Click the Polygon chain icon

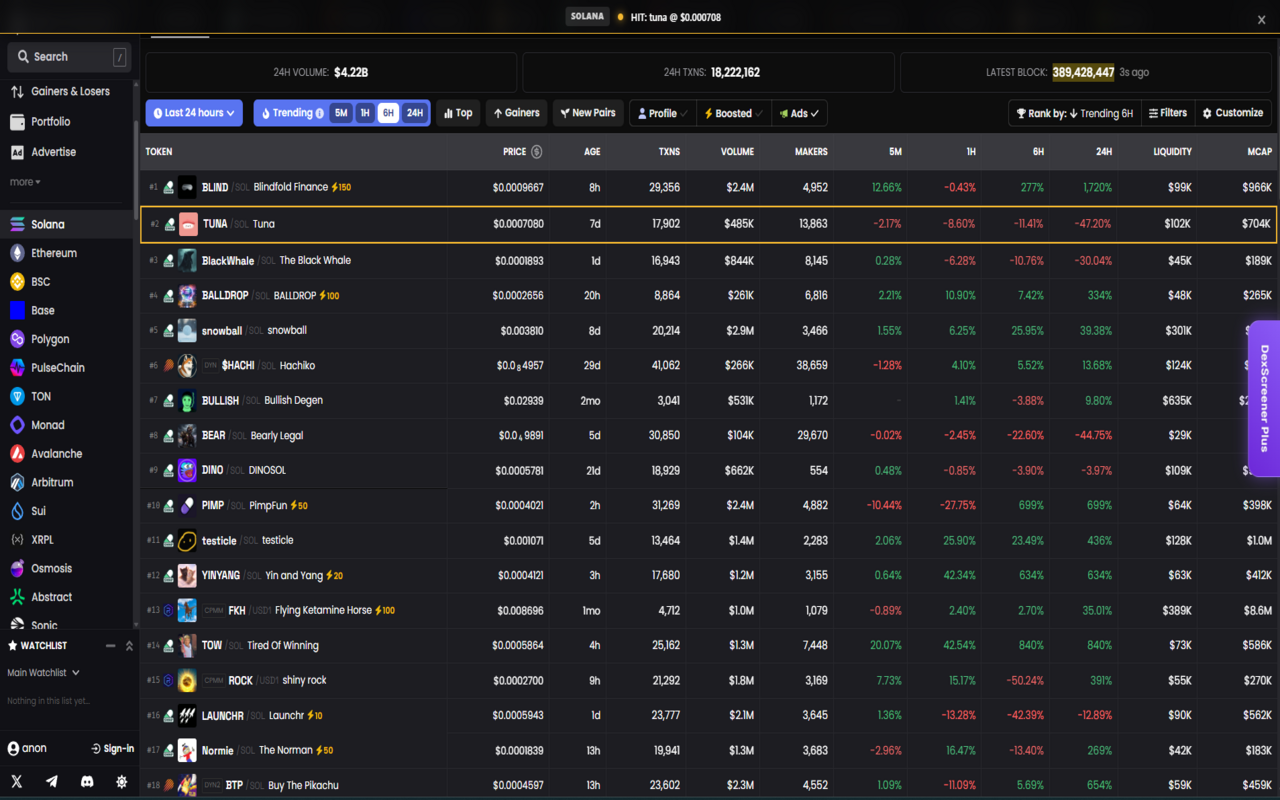pyautogui.click(x=17, y=339)
